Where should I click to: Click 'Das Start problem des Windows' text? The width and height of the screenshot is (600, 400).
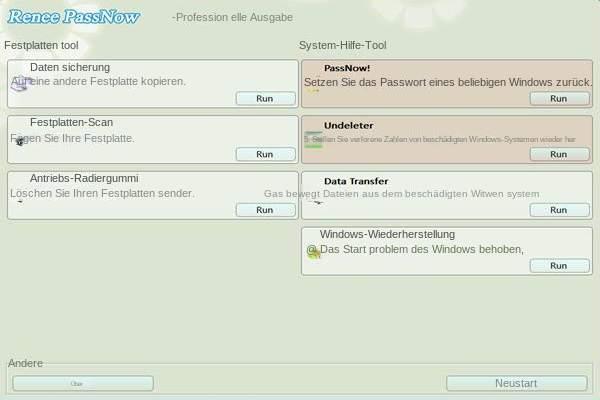(422, 250)
